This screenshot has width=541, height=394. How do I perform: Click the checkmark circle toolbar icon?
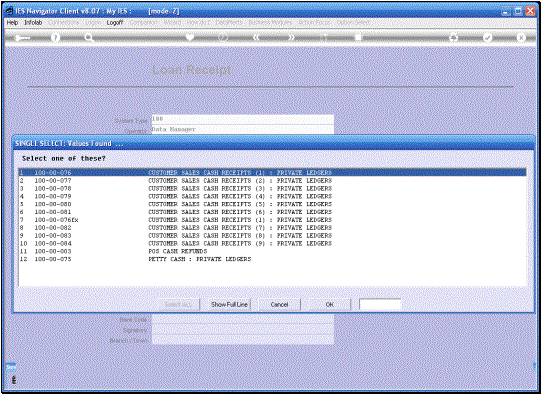pyautogui.click(x=487, y=37)
